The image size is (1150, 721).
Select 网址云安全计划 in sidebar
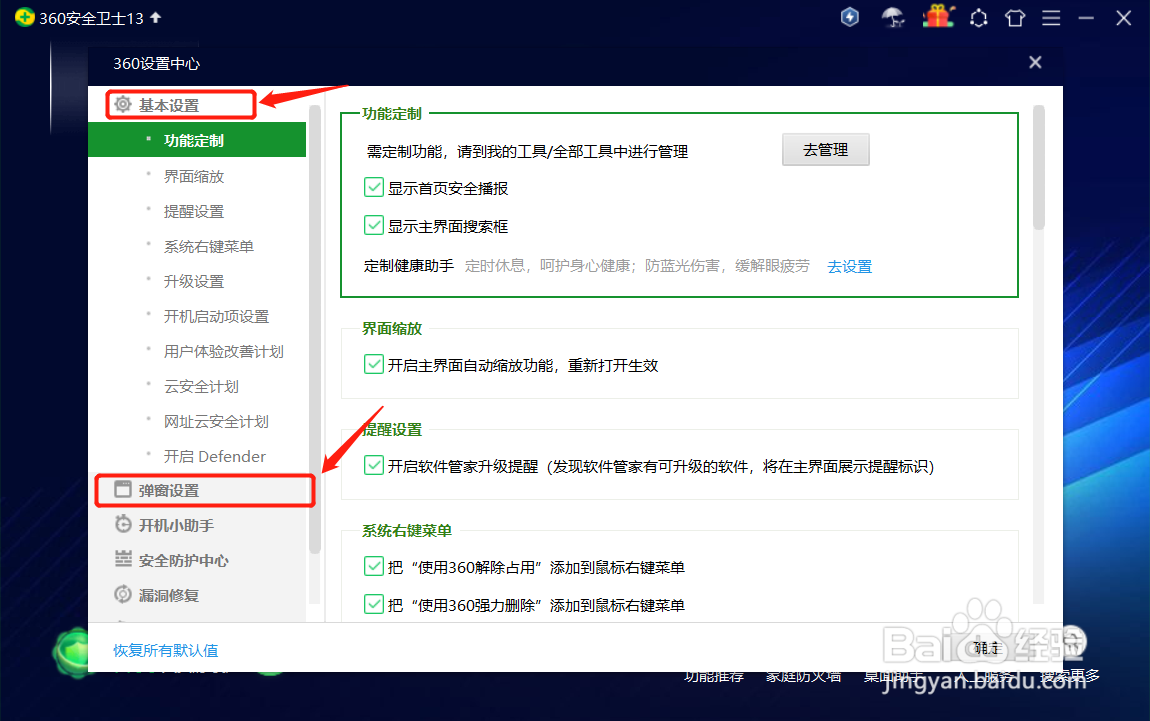(216, 422)
